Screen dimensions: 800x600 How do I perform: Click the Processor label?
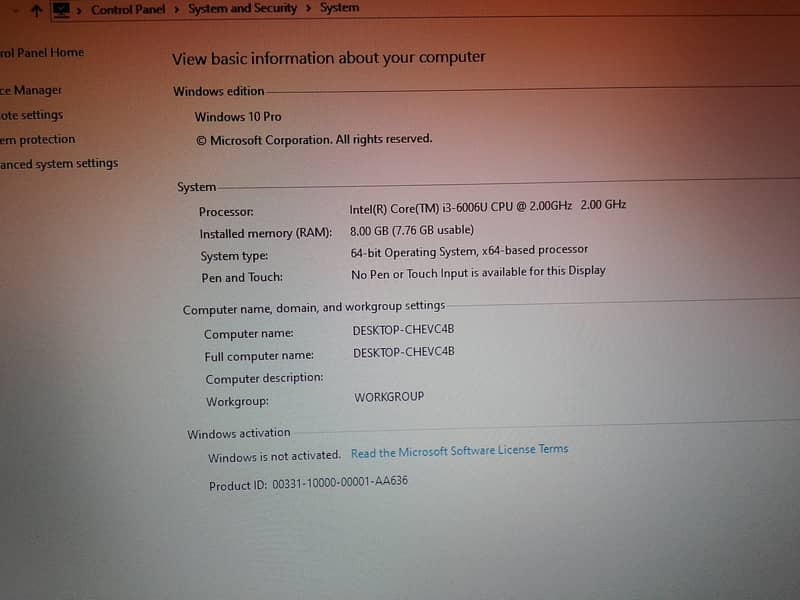(x=226, y=211)
